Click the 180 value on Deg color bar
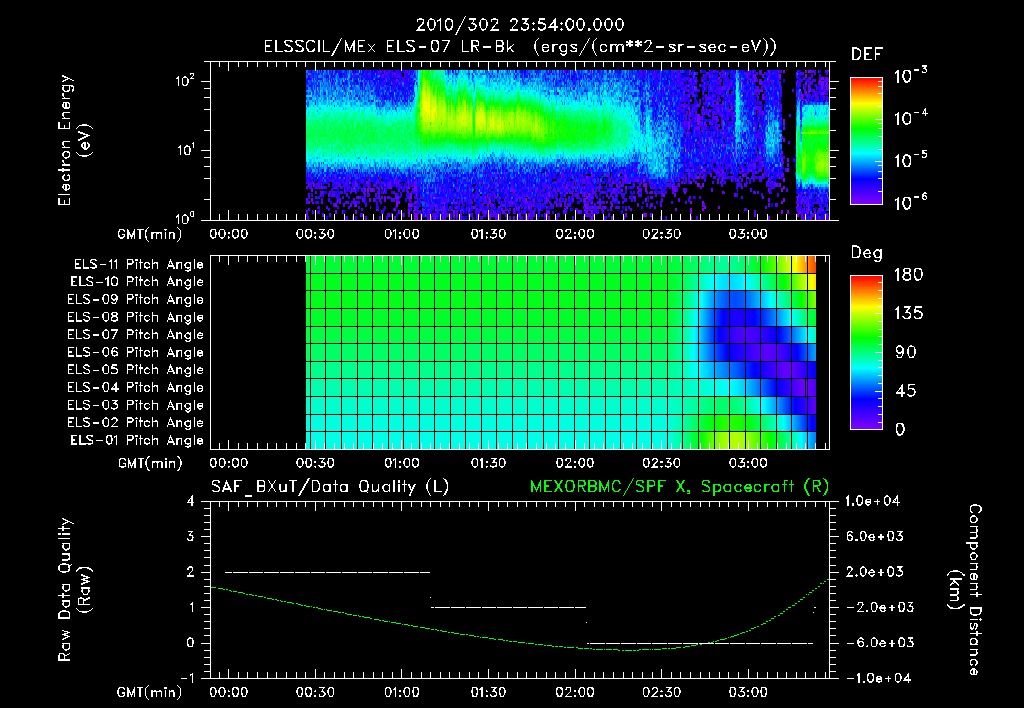Screen dimensions: 1024x708 click(908, 275)
